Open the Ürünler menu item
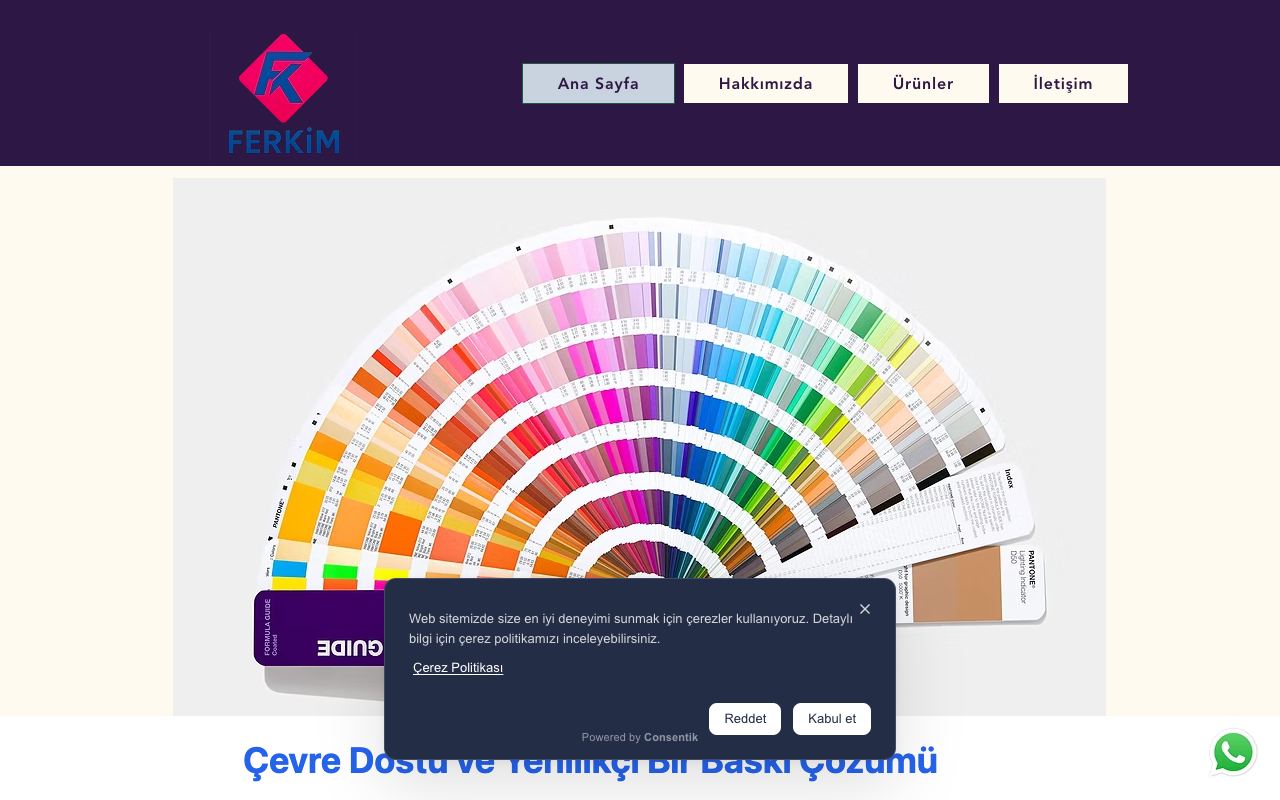 923,84
